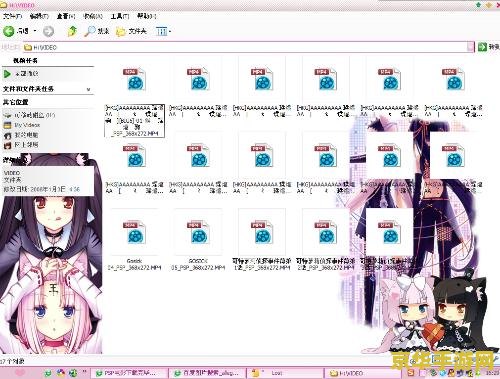Viewport: 500px width, 379px height.
Task: Open the Back button history dropdown arrow
Action: point(35,31)
